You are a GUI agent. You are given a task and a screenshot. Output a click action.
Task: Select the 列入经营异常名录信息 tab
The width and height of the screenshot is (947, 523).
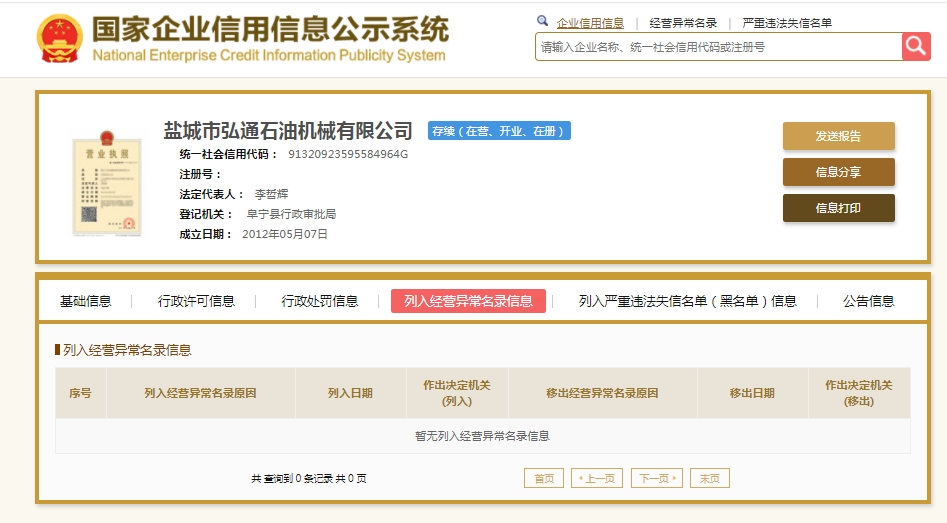[x=468, y=301]
